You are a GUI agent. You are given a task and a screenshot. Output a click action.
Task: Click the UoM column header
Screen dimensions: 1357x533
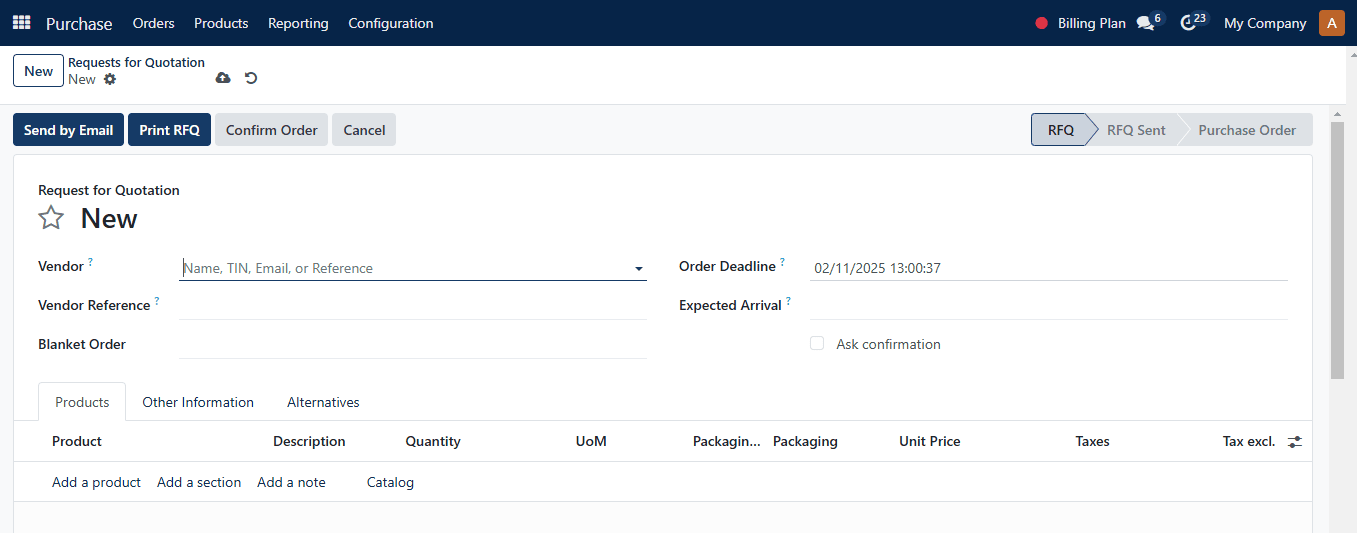tap(591, 441)
